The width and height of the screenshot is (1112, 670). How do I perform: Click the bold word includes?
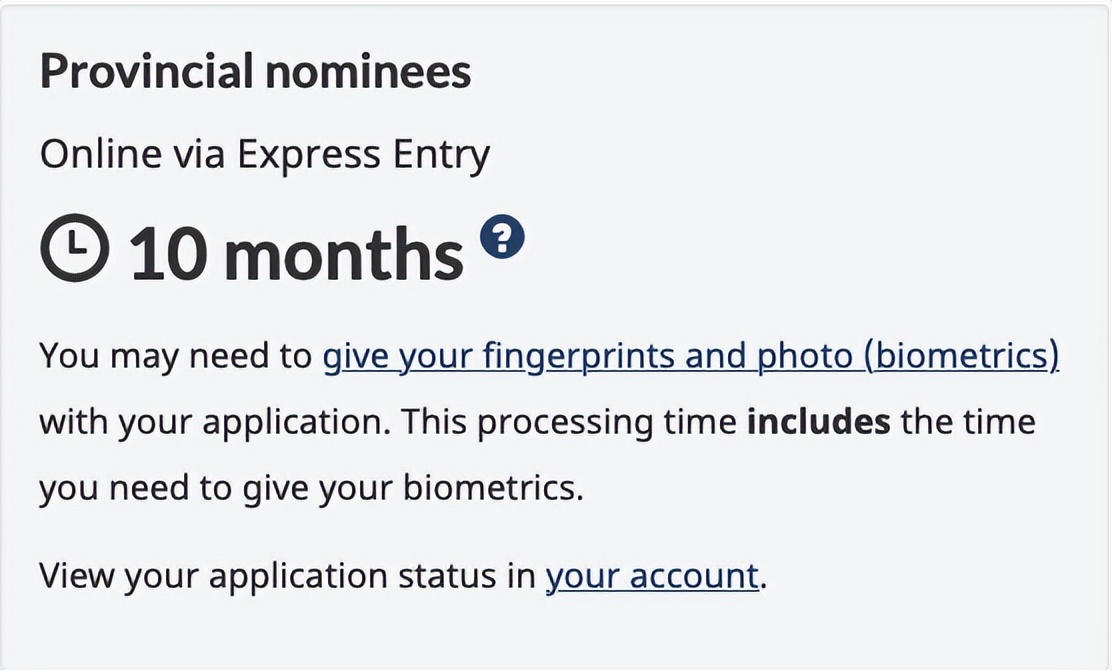(819, 421)
